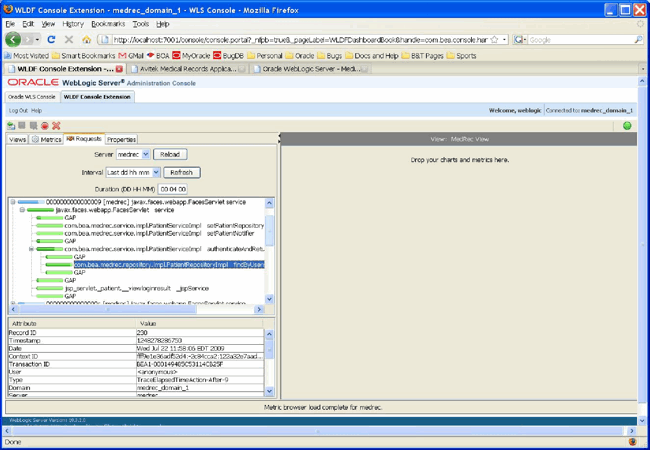Select the Properties tab

[x=121, y=140]
